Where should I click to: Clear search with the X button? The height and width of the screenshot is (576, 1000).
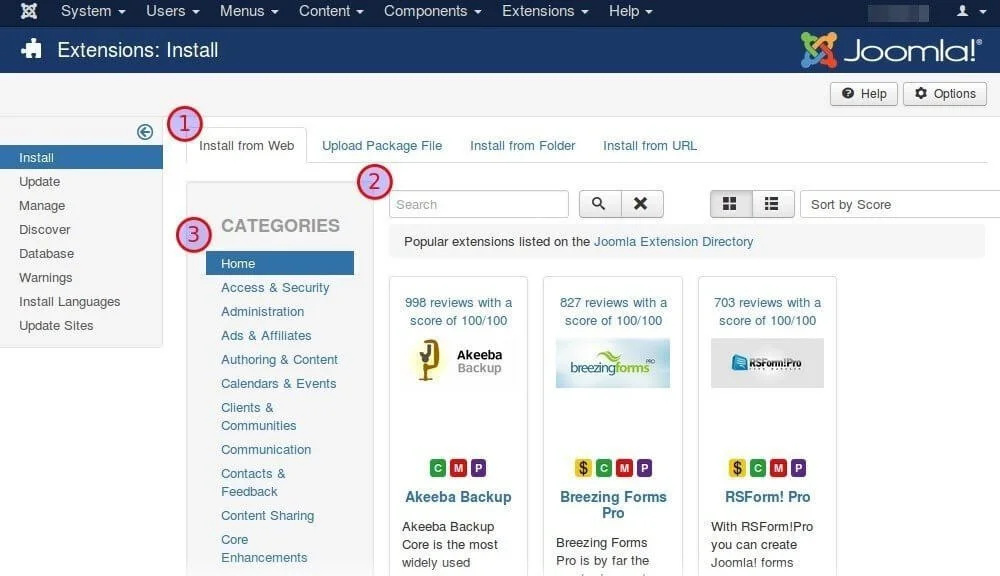coord(641,204)
